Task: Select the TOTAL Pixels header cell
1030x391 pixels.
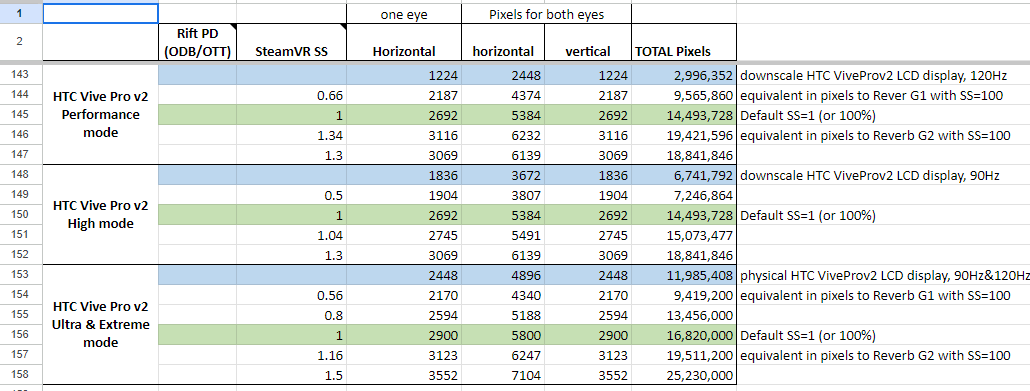Action: point(684,42)
